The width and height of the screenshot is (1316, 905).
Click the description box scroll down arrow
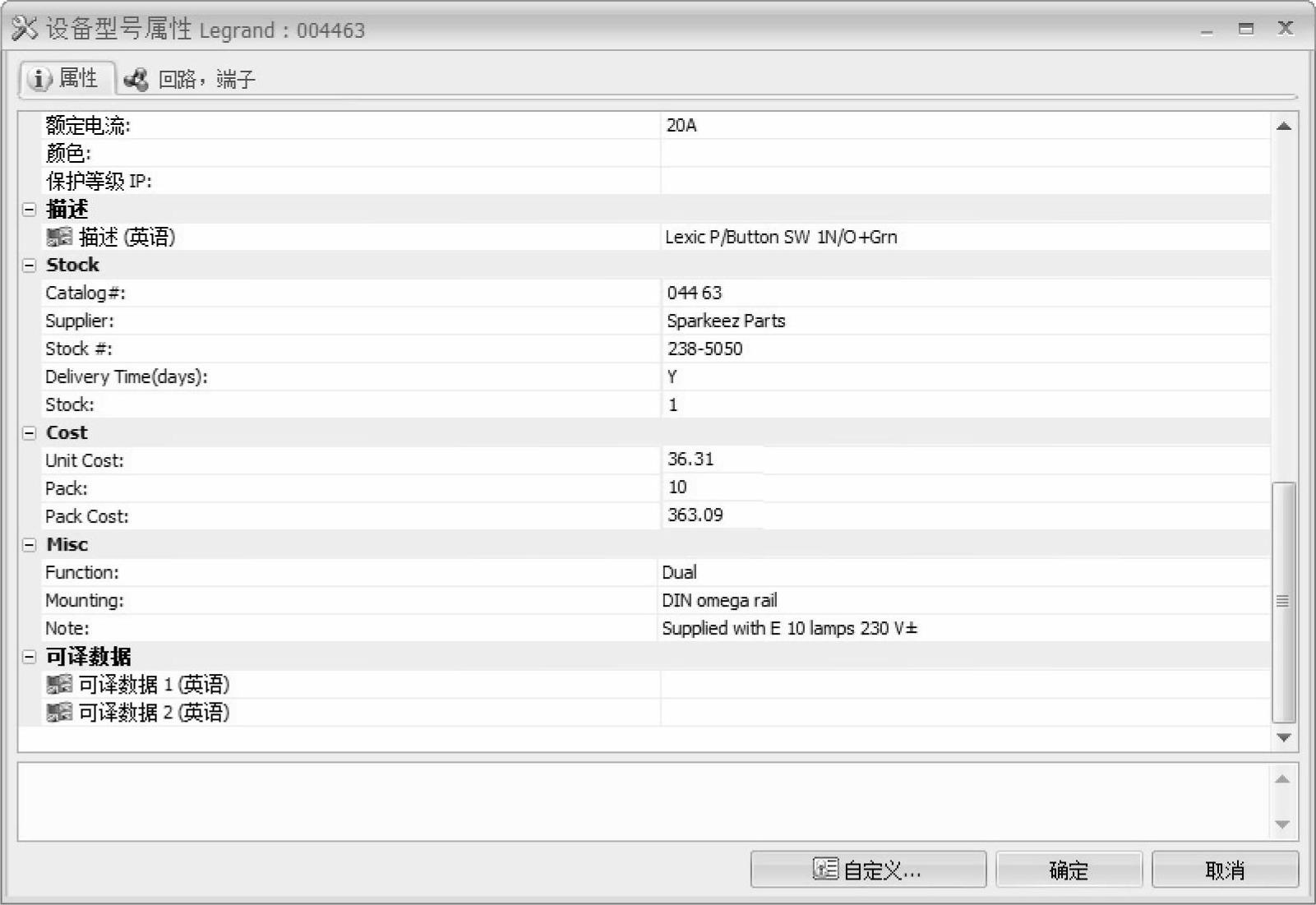(x=1282, y=824)
